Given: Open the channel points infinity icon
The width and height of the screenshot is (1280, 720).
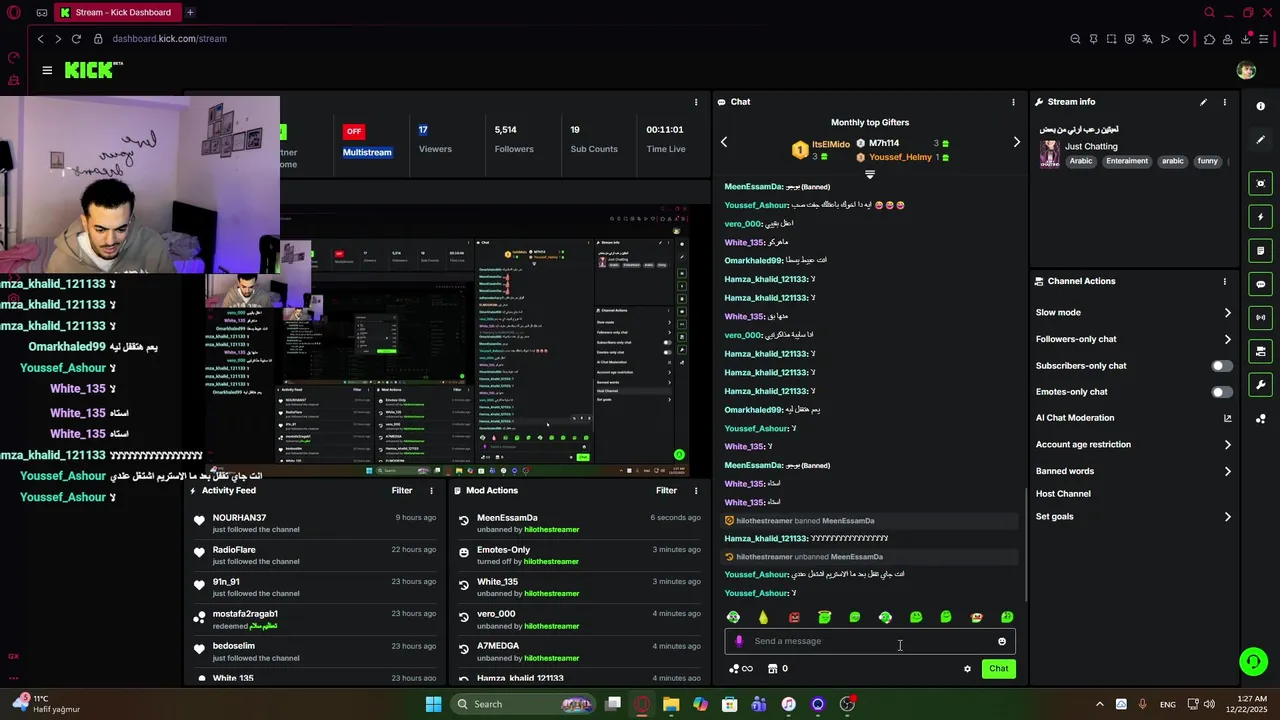Looking at the screenshot, I should pos(741,669).
